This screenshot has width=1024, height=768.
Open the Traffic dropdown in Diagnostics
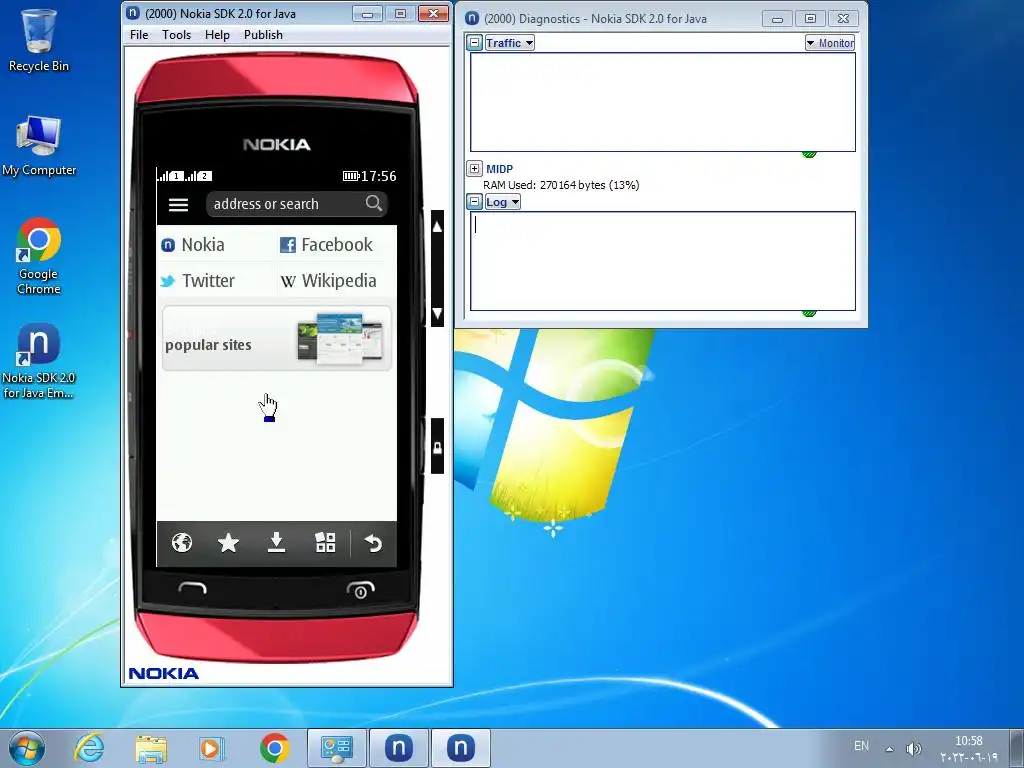pos(509,43)
